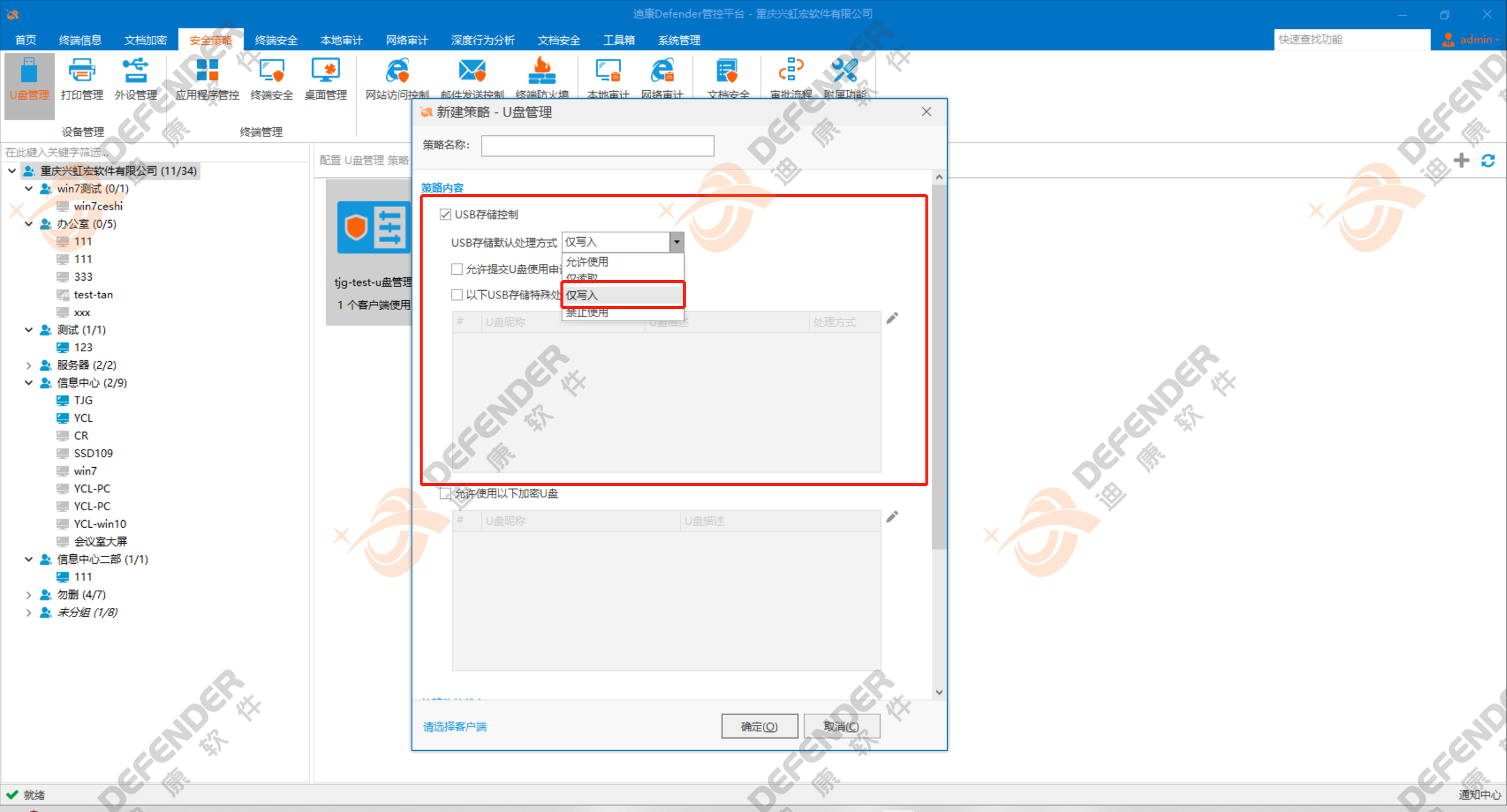Select the TJG terminal
The width and height of the screenshot is (1507, 812).
[83, 400]
